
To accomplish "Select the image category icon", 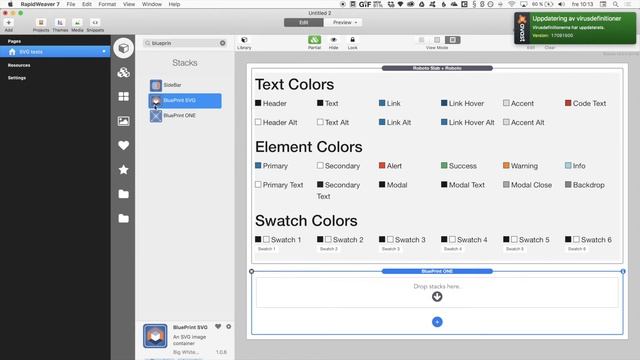I will pos(123,121).
